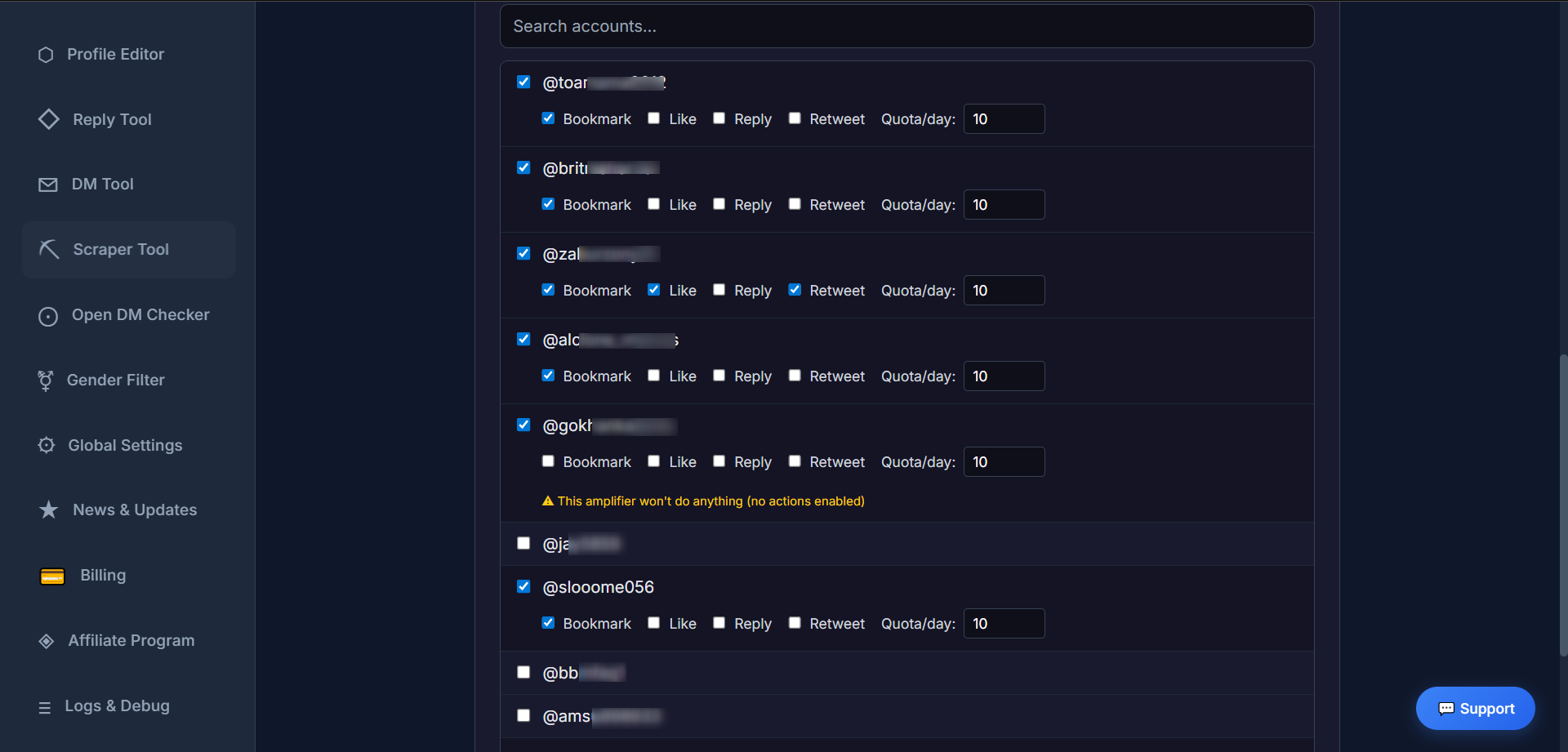Focus the Search accounts field
This screenshot has height=752, width=1568.
click(x=906, y=26)
